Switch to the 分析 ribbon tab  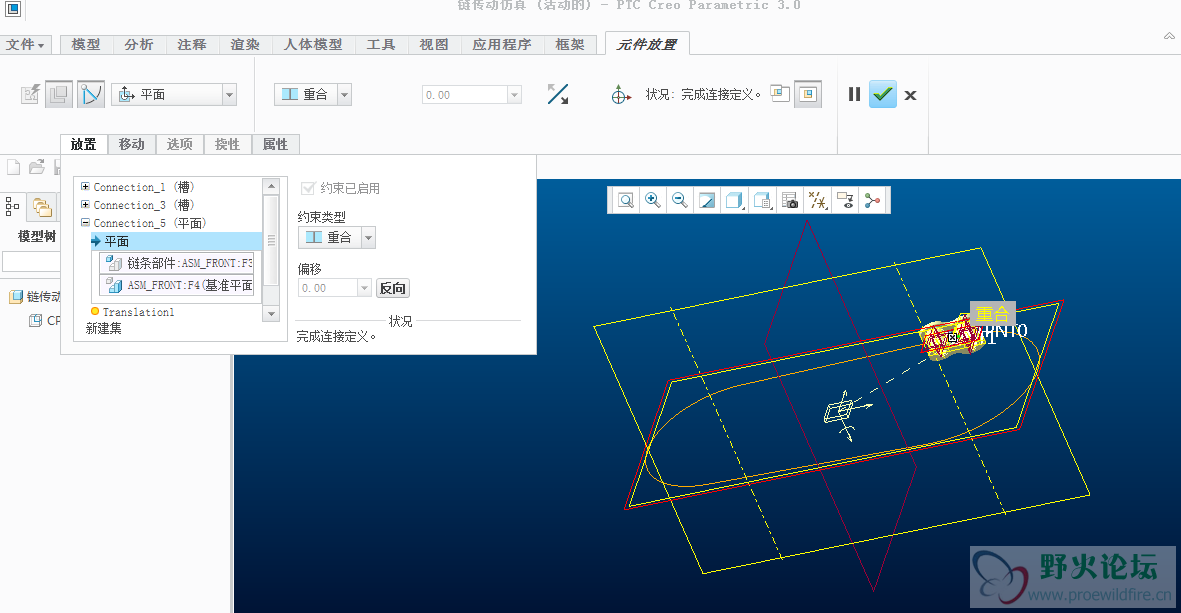(x=139, y=44)
